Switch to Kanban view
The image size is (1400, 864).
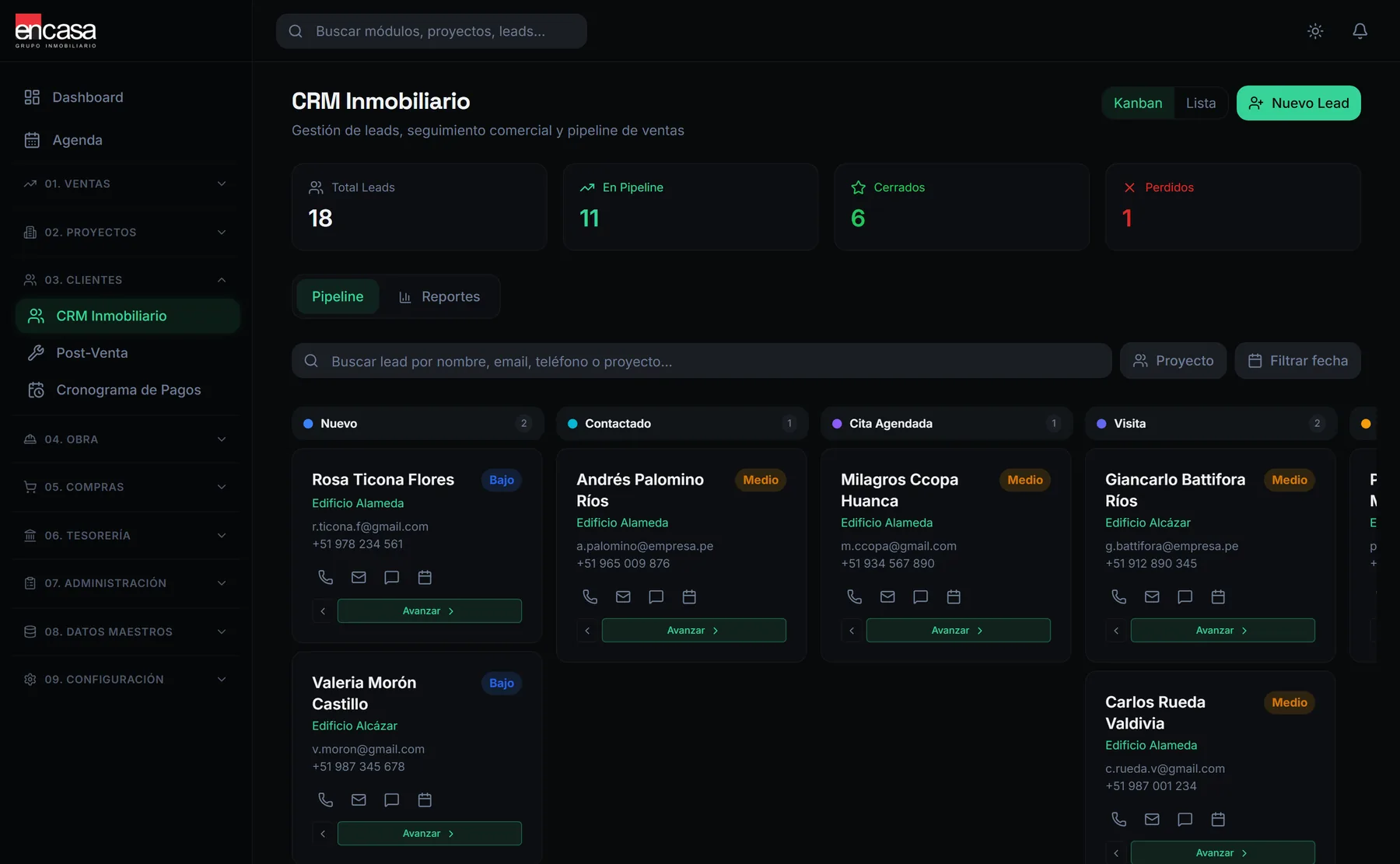[x=1138, y=103]
